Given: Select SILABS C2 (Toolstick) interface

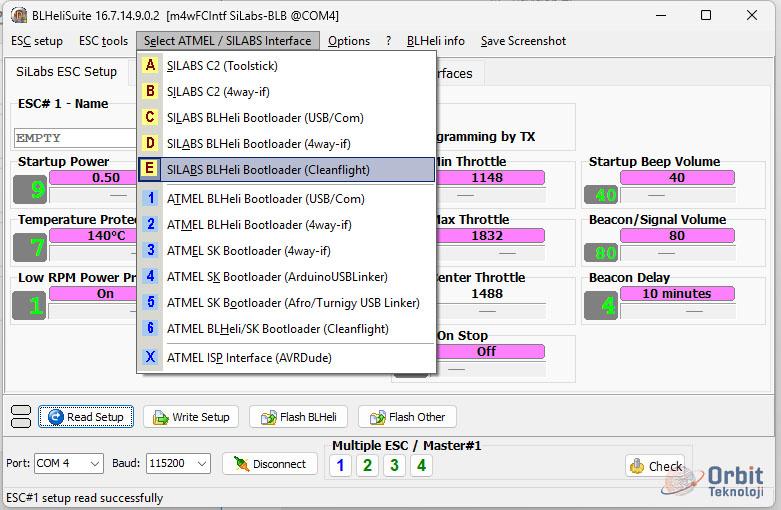Looking at the screenshot, I should click(222, 66).
